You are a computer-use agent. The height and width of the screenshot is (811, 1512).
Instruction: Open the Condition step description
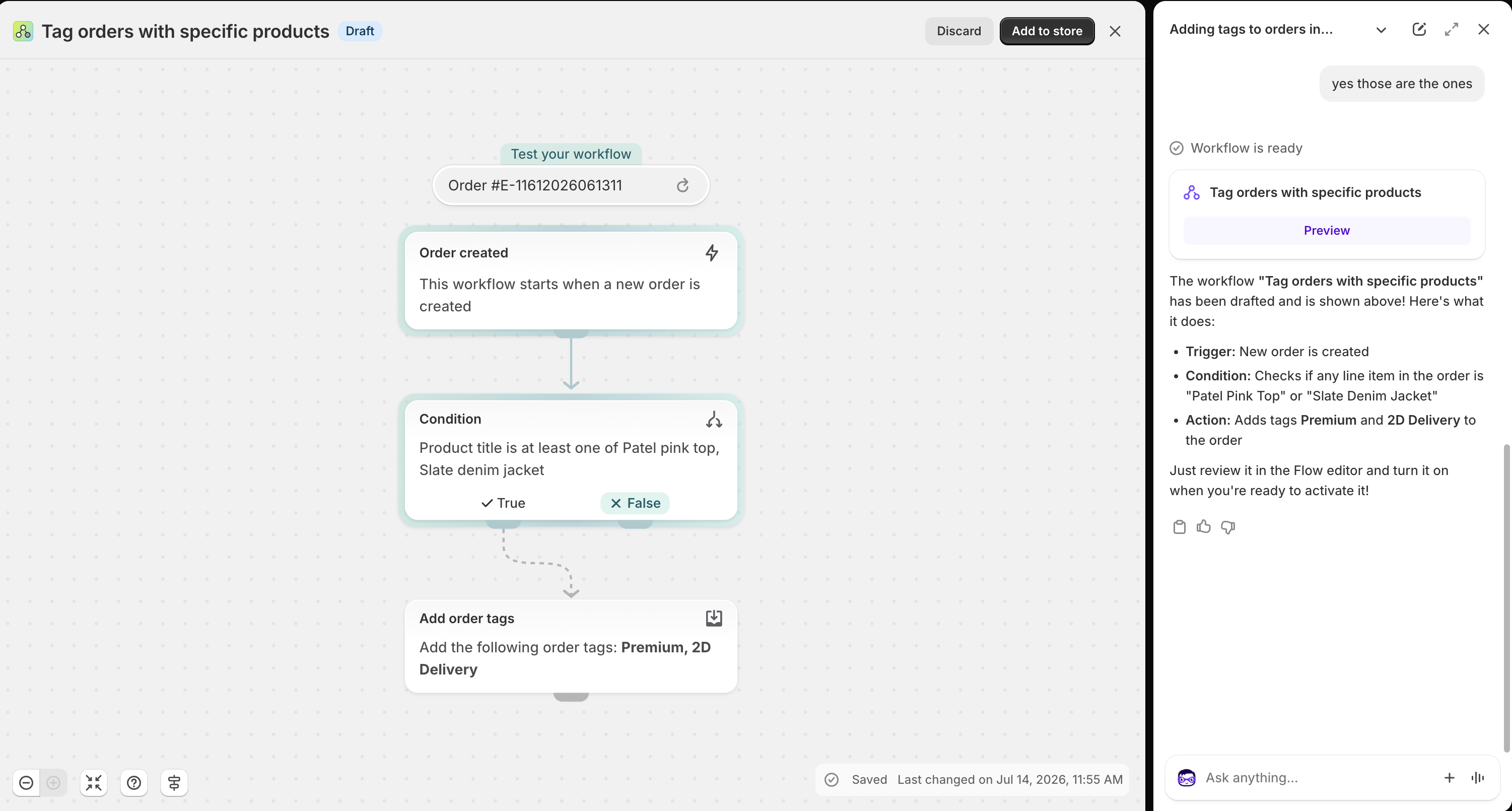pos(569,459)
